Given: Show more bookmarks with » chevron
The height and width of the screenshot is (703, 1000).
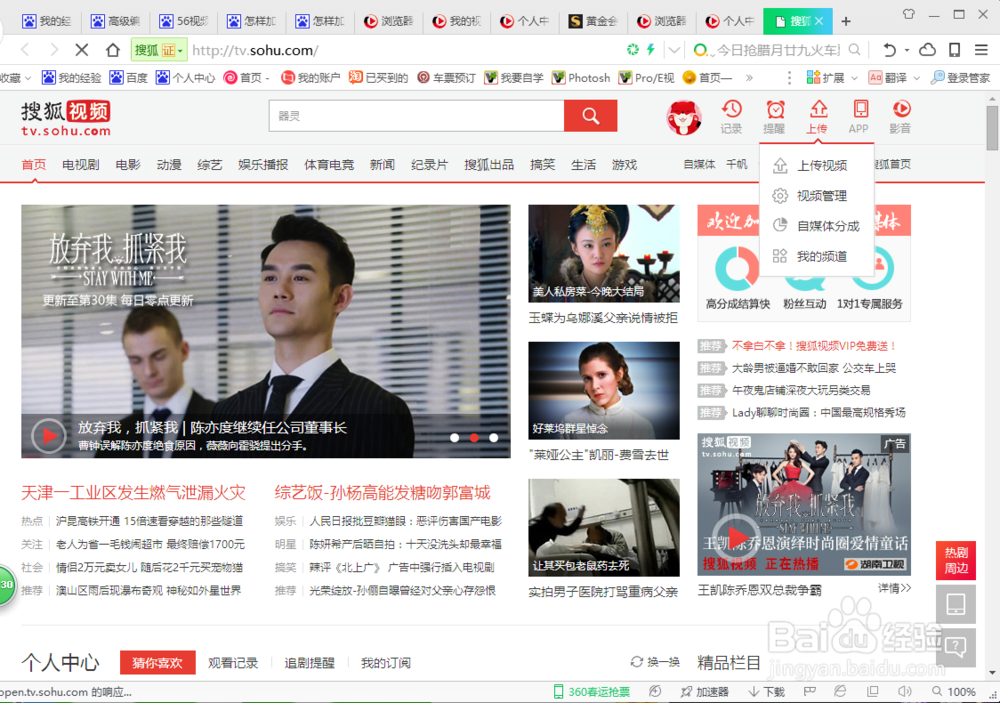Looking at the screenshot, I should coord(749,78).
